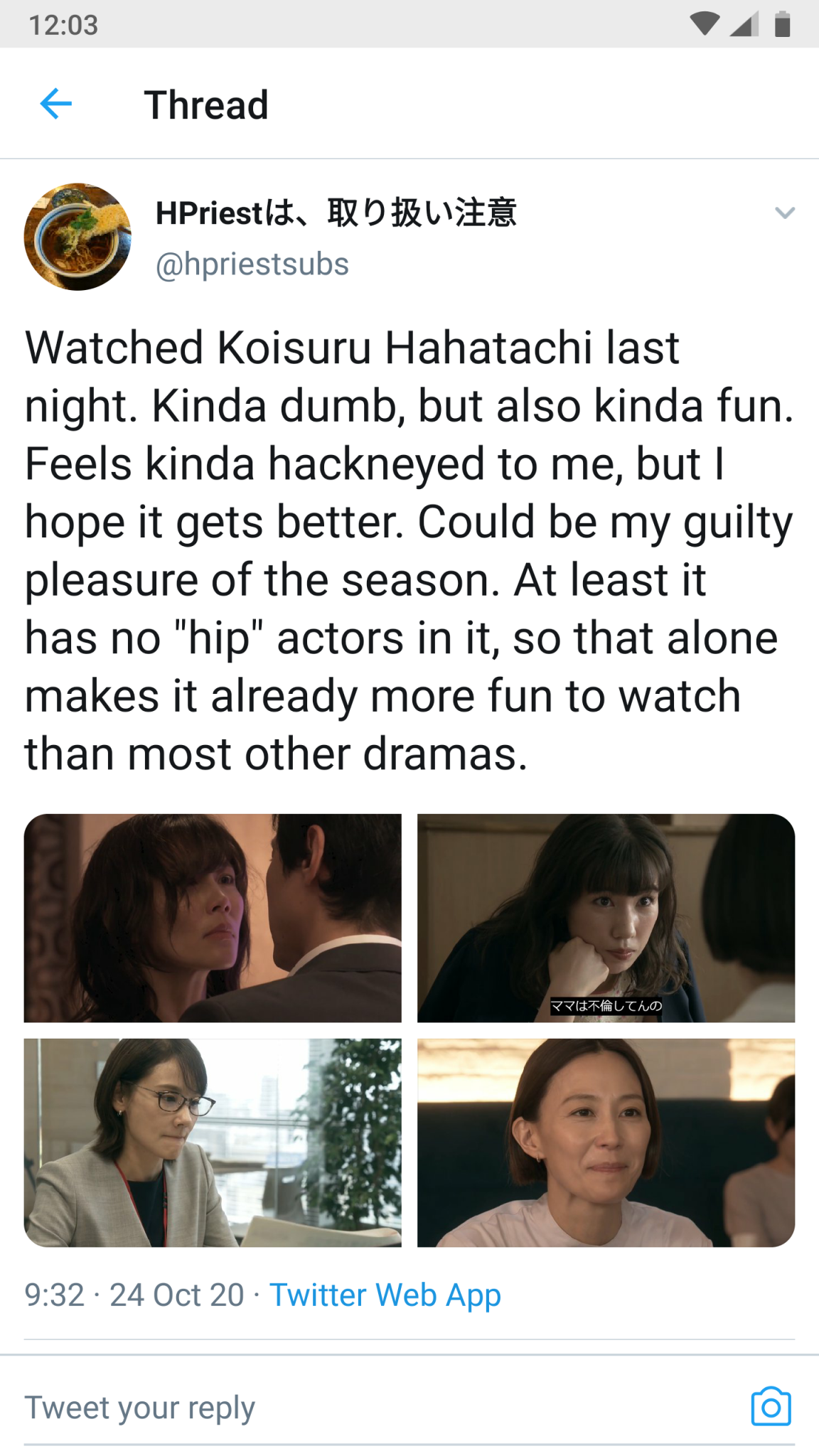Tap the Japanese subtitle text on image
The width and height of the screenshot is (819, 1456).
[606, 1005]
